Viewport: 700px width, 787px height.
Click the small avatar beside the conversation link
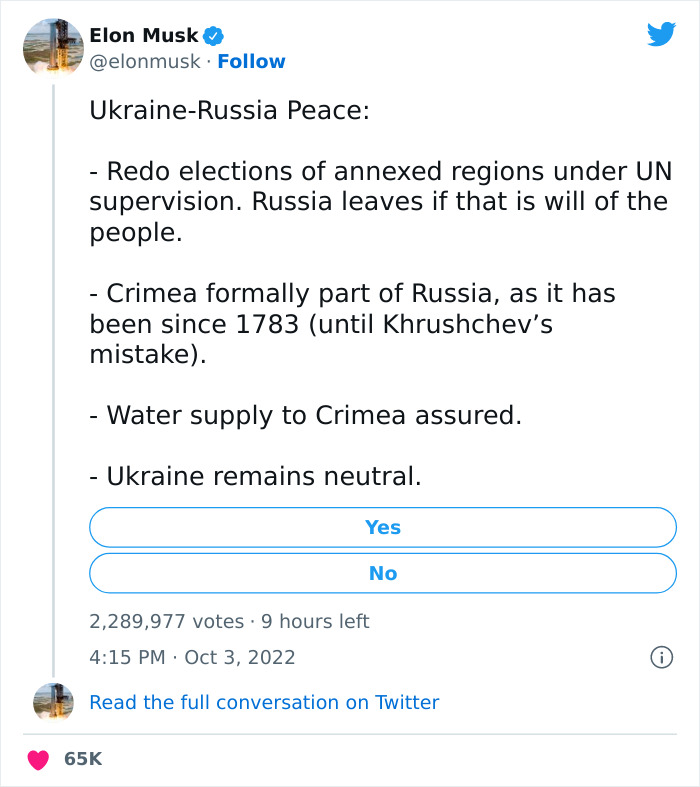tap(52, 702)
